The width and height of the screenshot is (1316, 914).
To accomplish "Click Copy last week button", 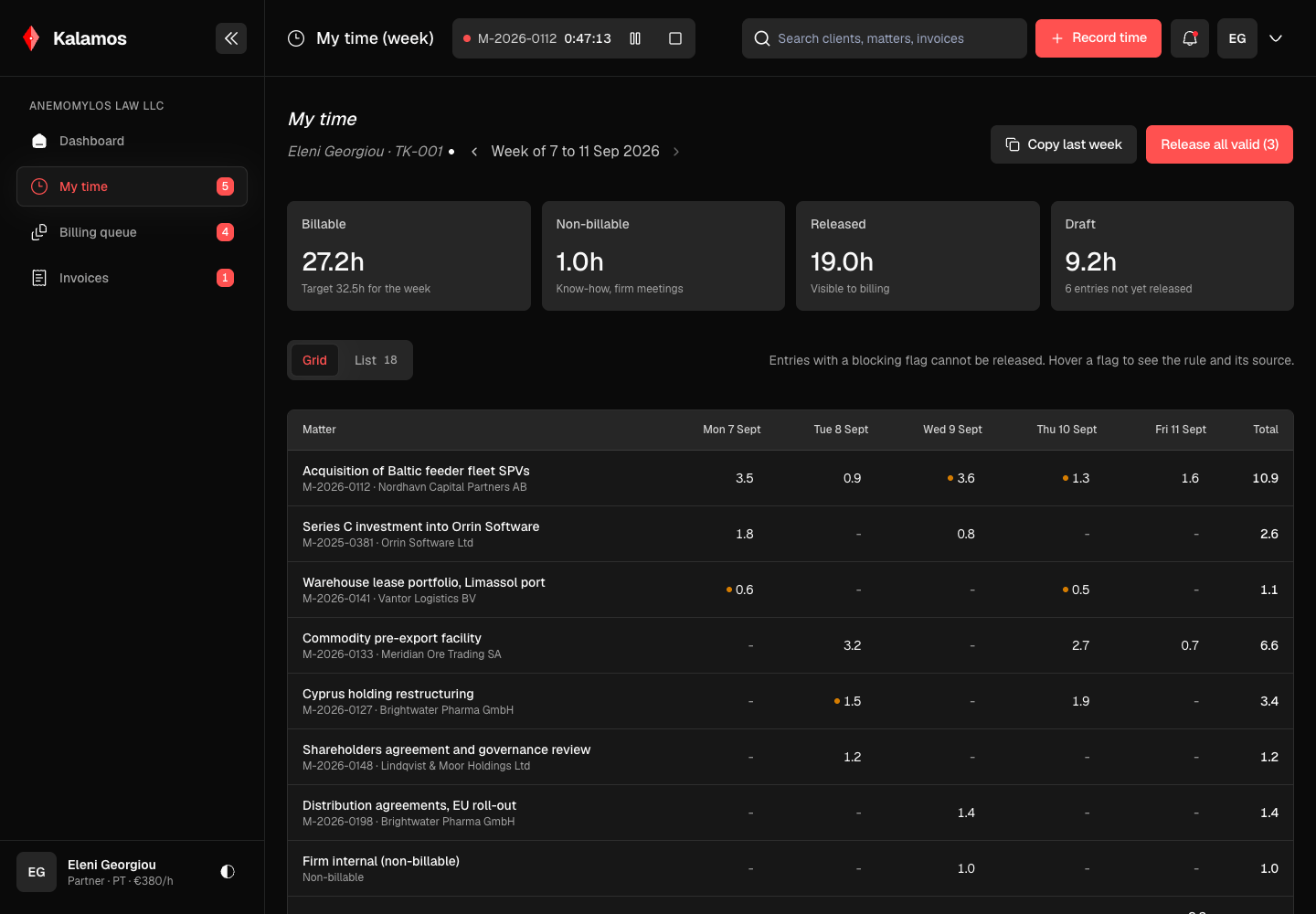I will click(x=1064, y=144).
